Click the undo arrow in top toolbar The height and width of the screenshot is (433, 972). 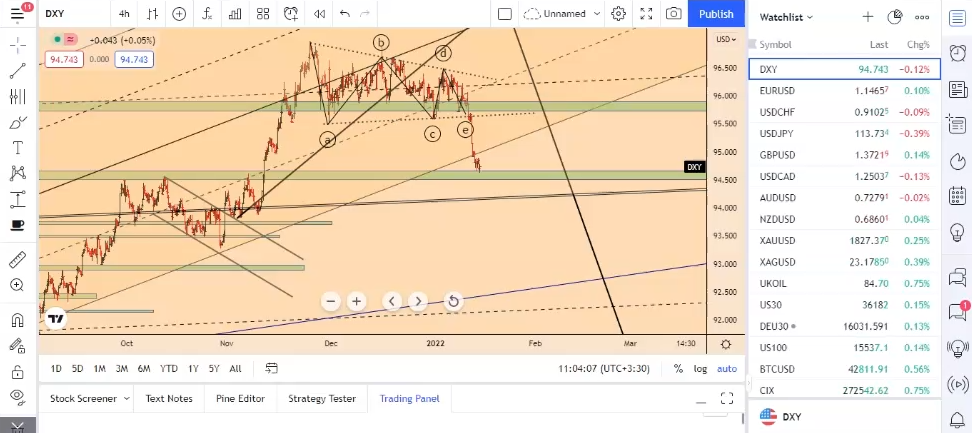[345, 14]
